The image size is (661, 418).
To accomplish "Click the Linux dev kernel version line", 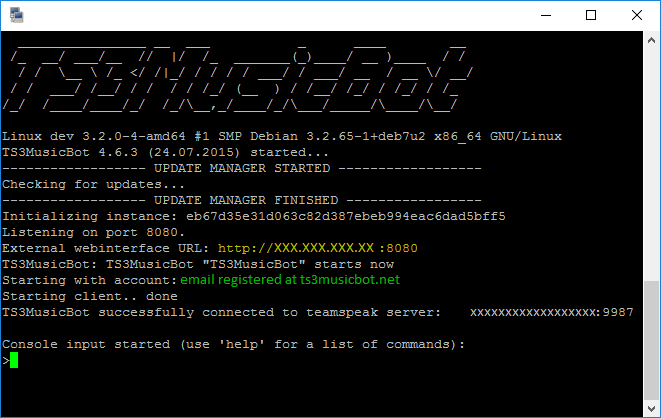I will click(x=282, y=136).
